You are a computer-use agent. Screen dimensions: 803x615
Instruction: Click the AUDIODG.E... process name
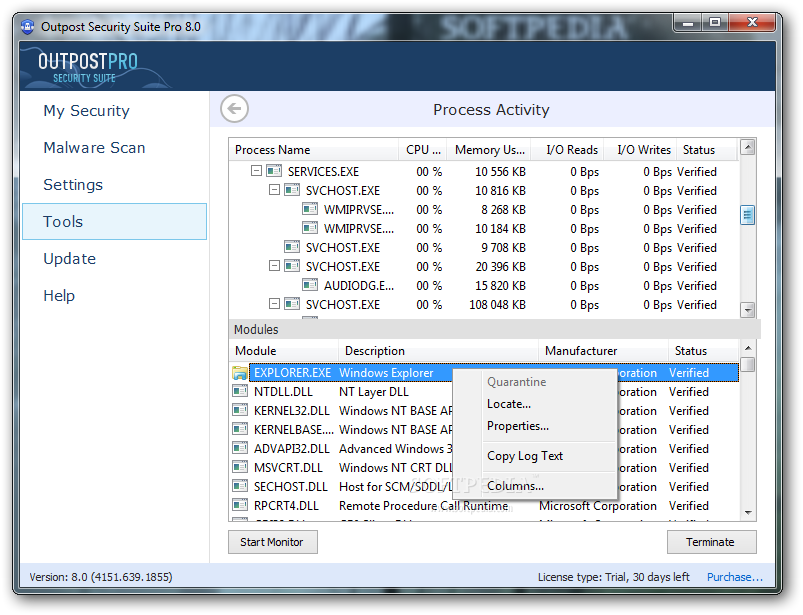point(359,285)
